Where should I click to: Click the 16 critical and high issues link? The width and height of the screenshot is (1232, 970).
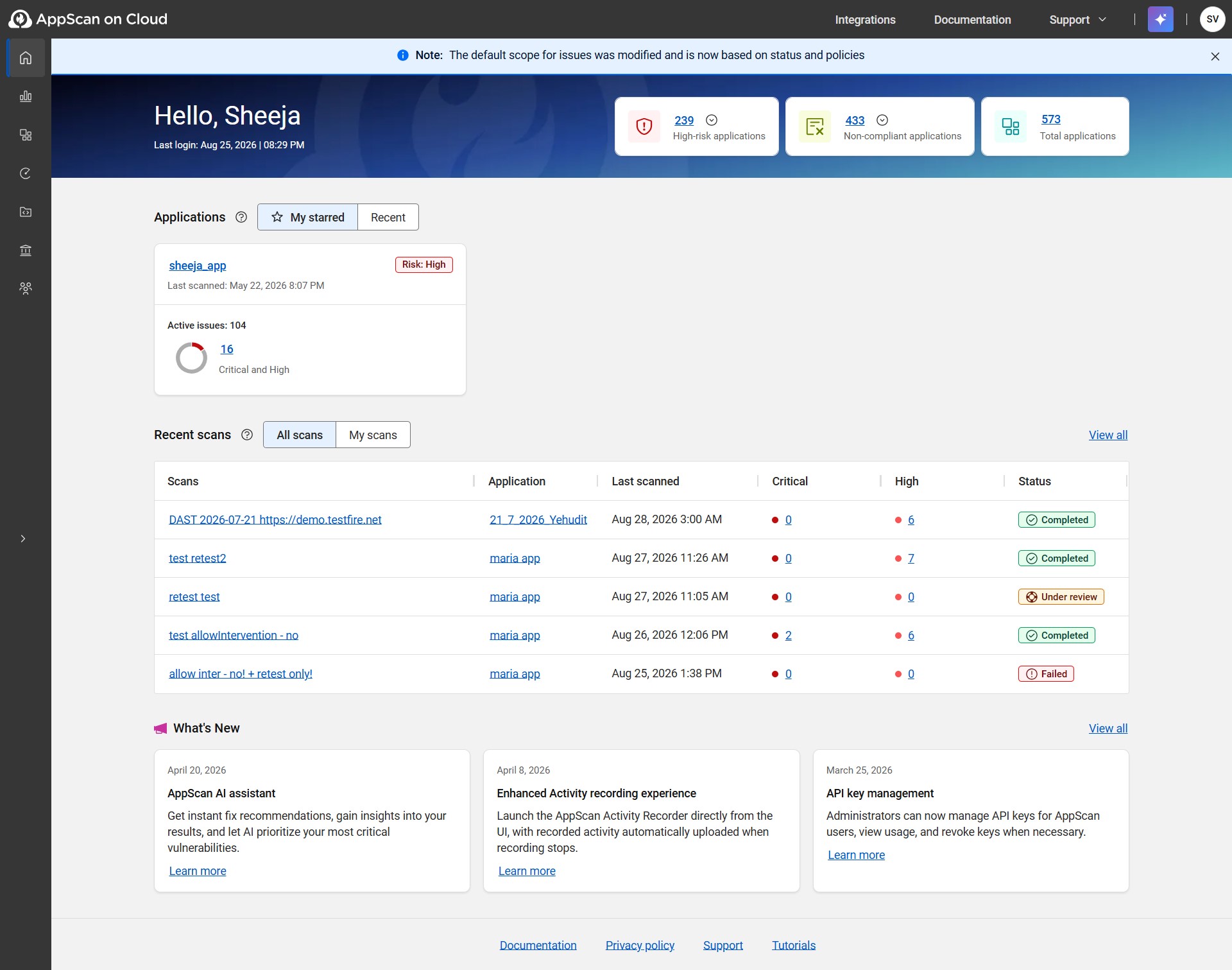pyautogui.click(x=227, y=349)
